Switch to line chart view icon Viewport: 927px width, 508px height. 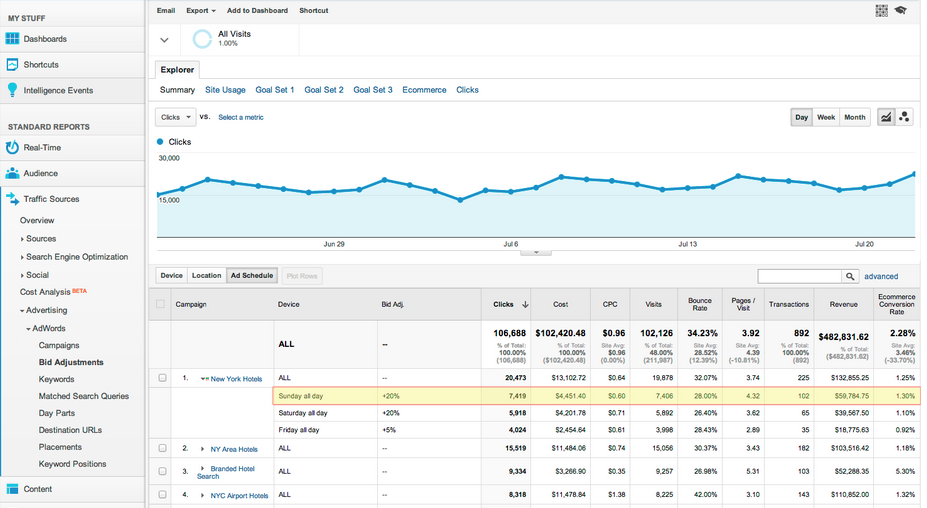pyautogui.click(x=885, y=117)
